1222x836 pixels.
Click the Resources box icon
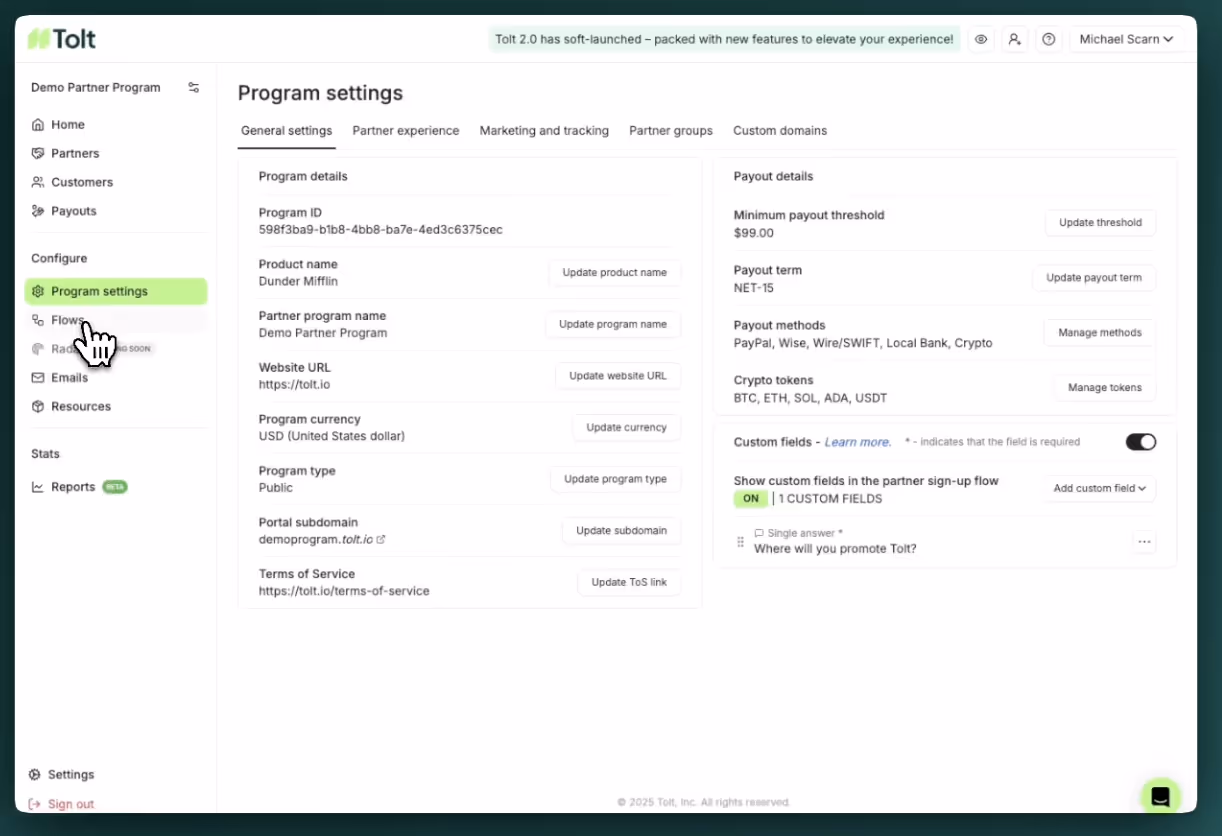pos(38,406)
